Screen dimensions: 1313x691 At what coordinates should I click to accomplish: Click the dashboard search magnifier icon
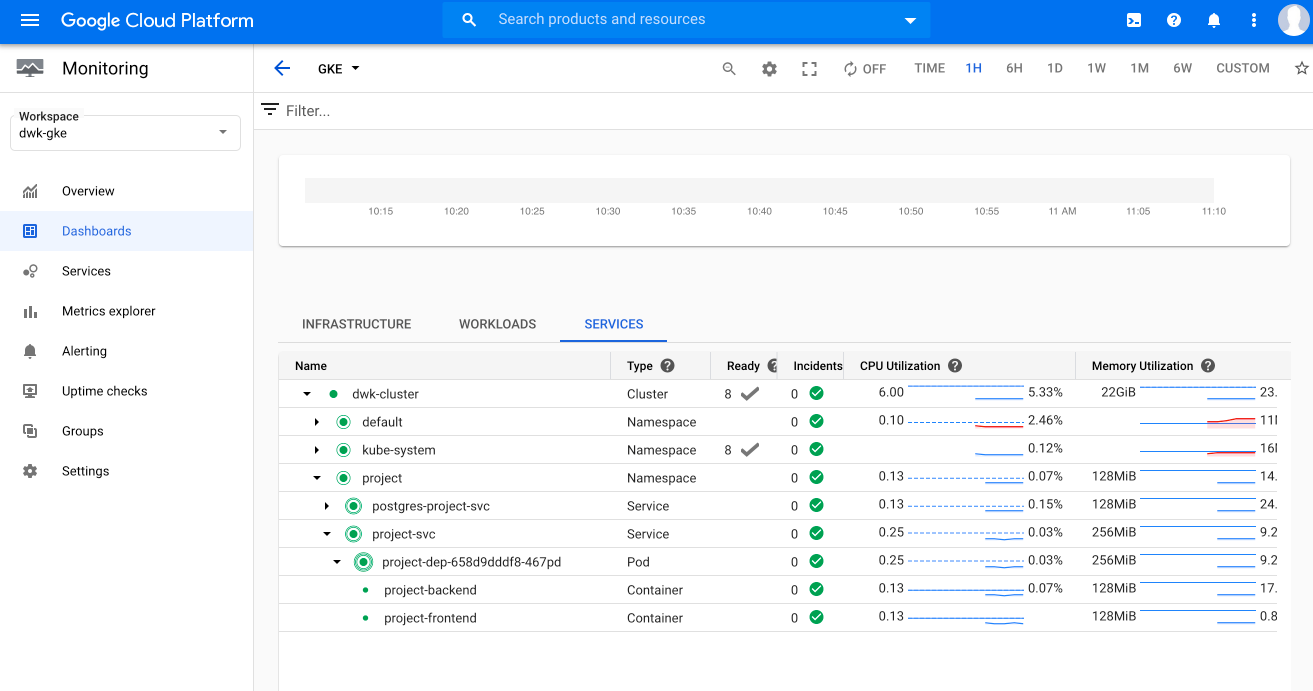(729, 69)
